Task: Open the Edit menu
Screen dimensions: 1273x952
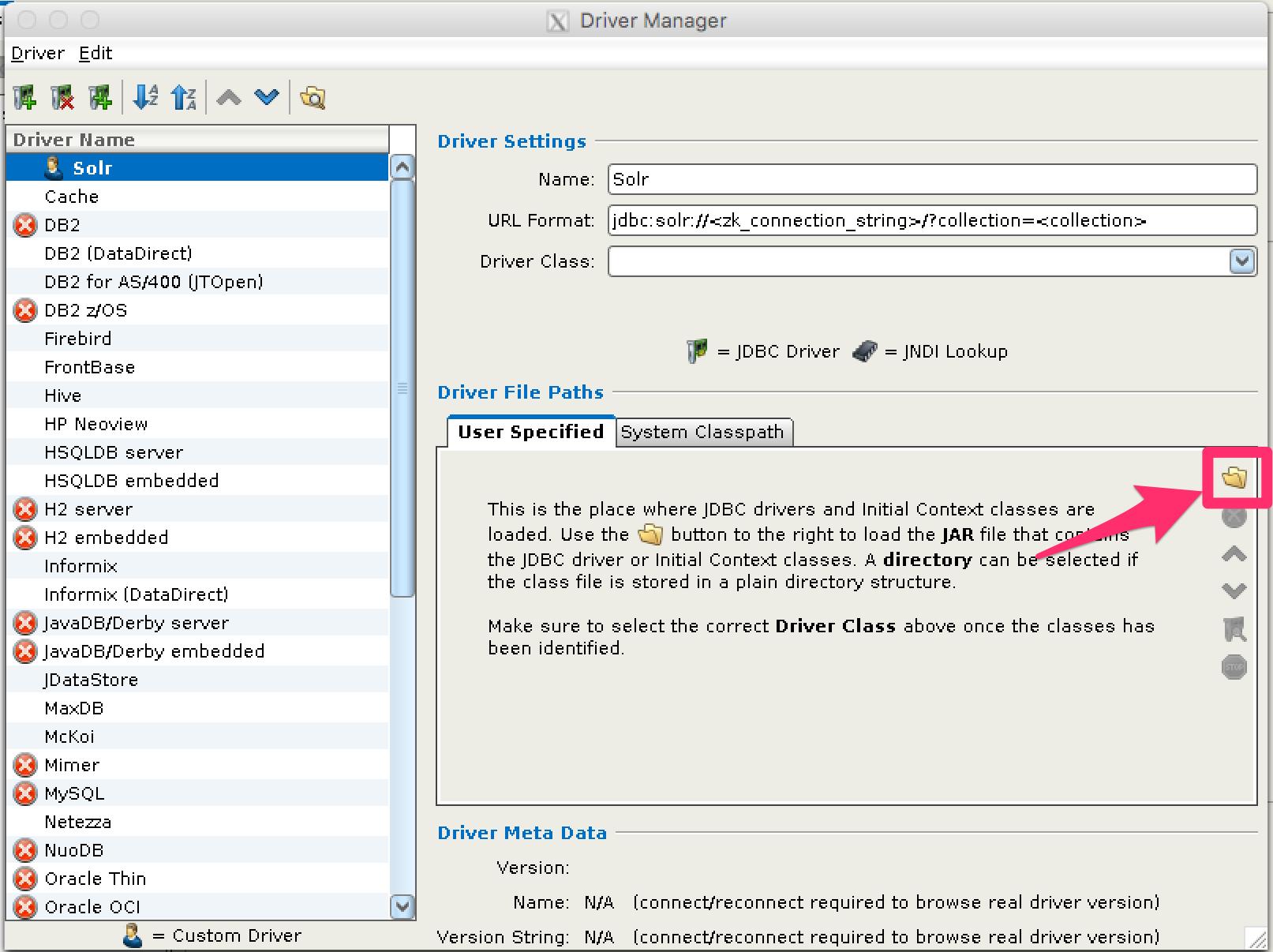Action: 95,54
